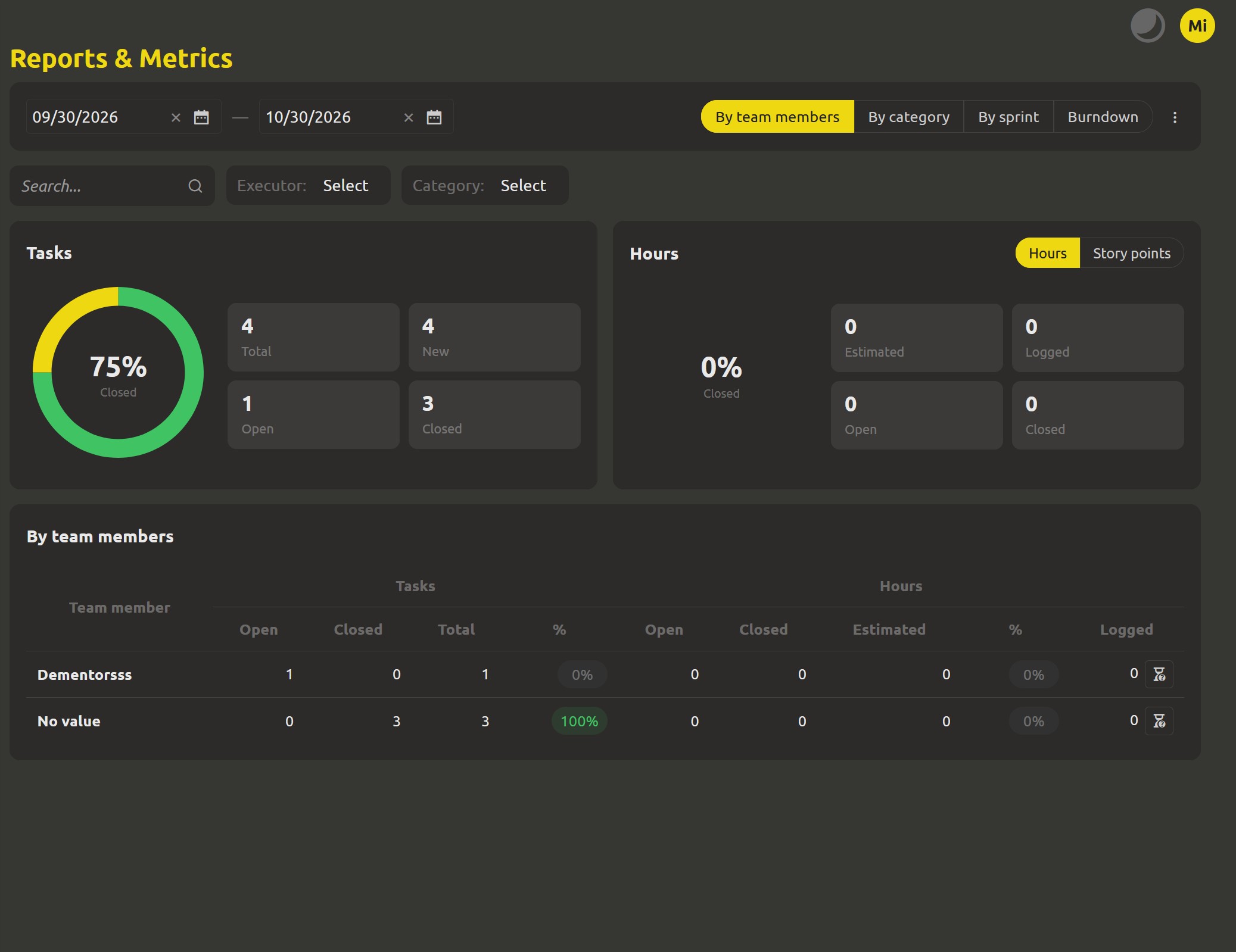Open the three-dot more options menu
This screenshot has height=952, width=1236.
coord(1175,117)
